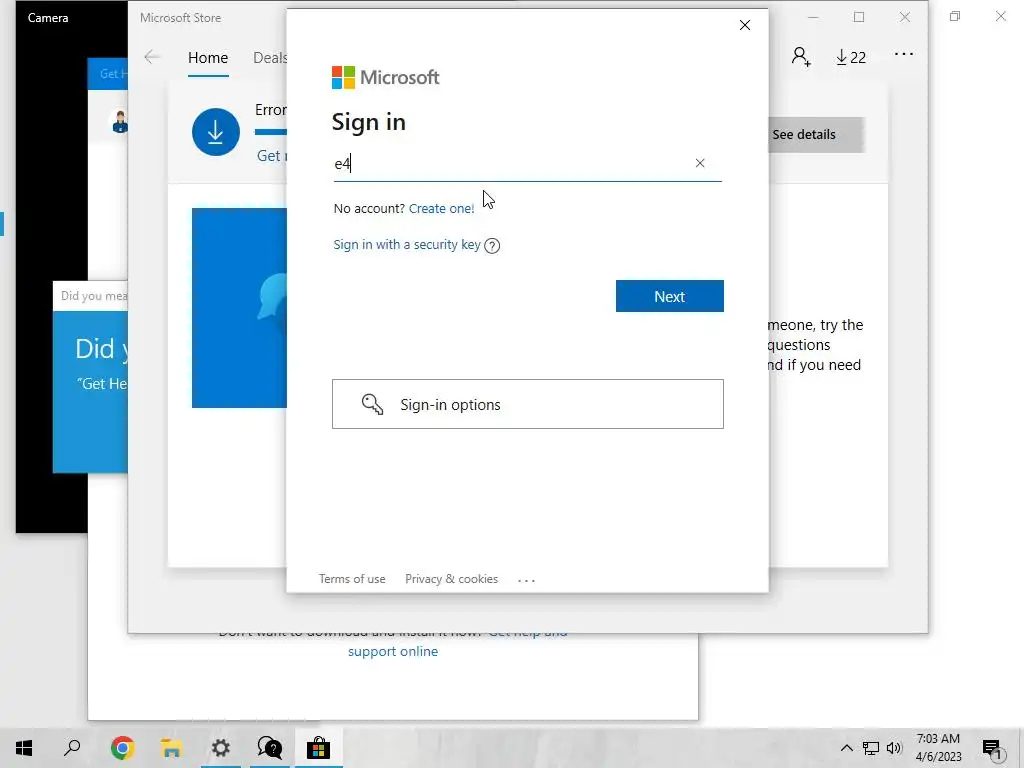Go back in Microsoft Store
Image resolution: width=1024 pixels, height=768 pixels.
[x=152, y=57]
